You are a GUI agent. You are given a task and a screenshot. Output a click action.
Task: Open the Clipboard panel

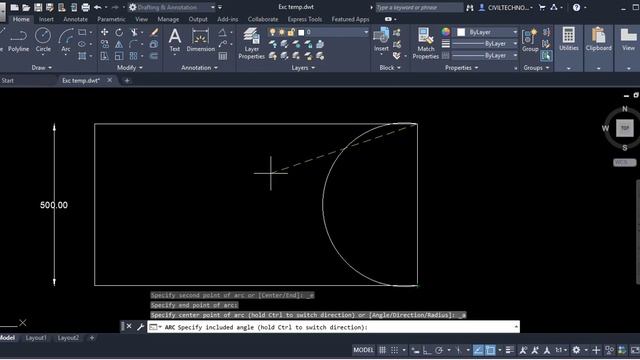pyautogui.click(x=598, y=39)
